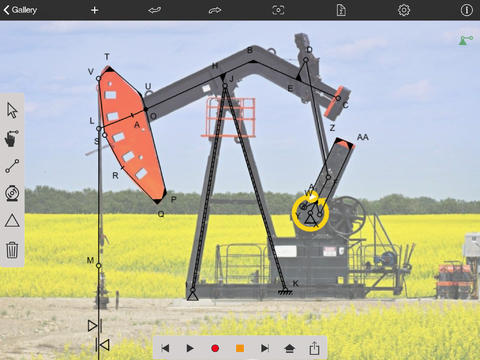Go back to the Gallery

(20, 10)
